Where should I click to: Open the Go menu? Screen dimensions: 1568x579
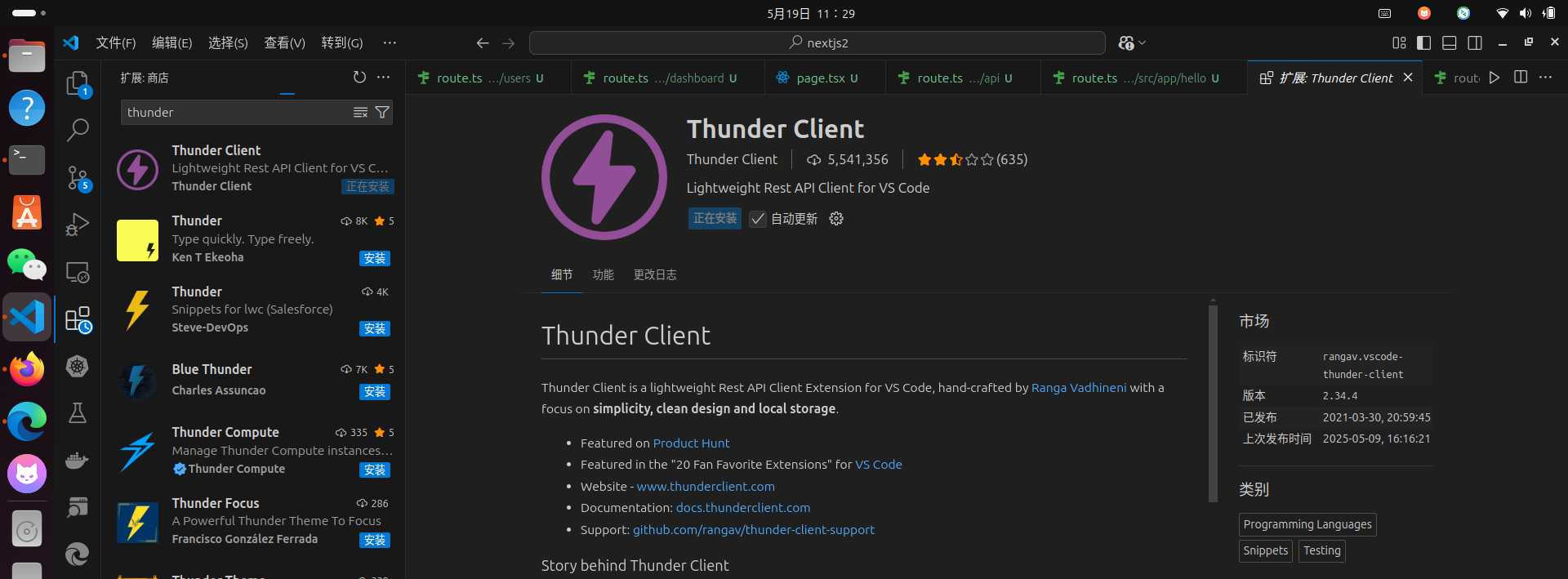(x=342, y=42)
